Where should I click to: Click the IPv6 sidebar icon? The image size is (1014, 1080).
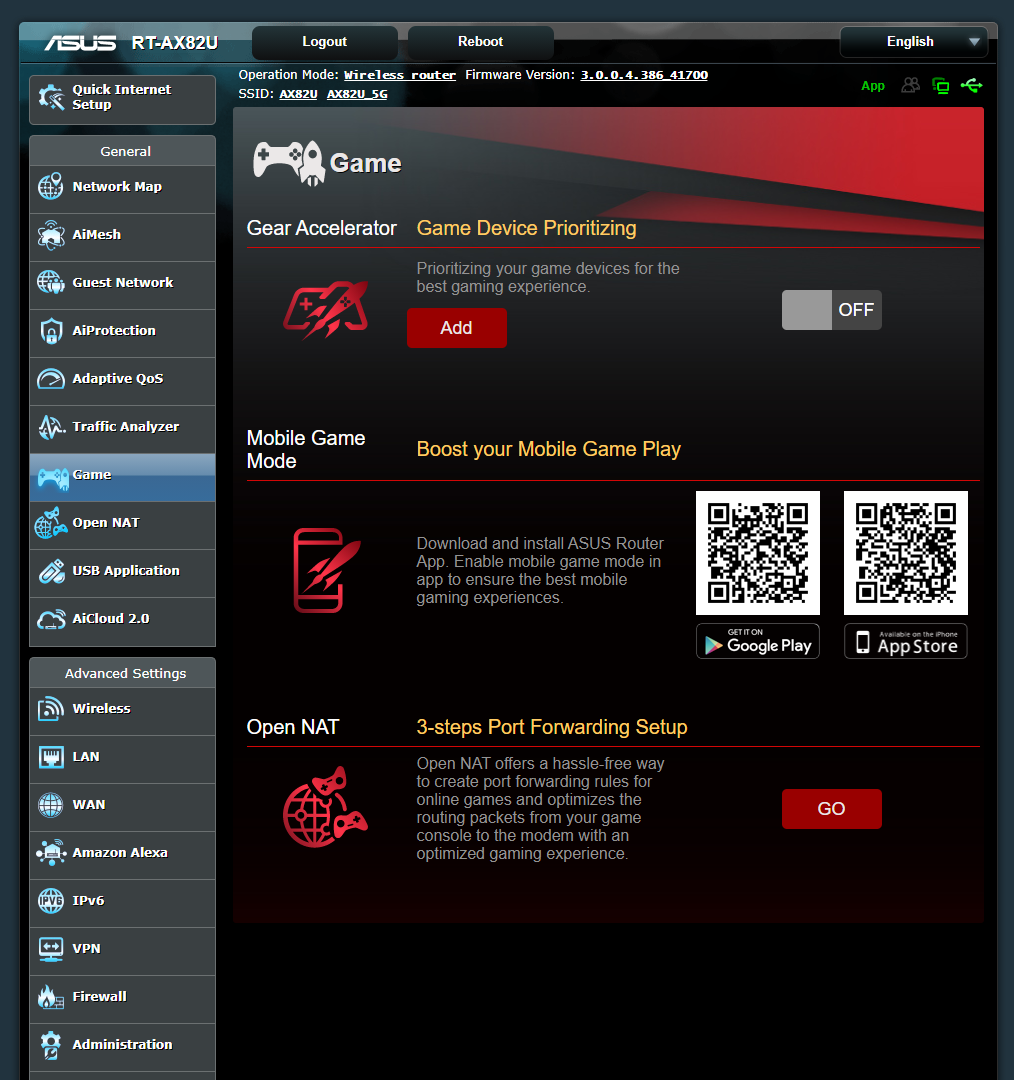(x=51, y=901)
